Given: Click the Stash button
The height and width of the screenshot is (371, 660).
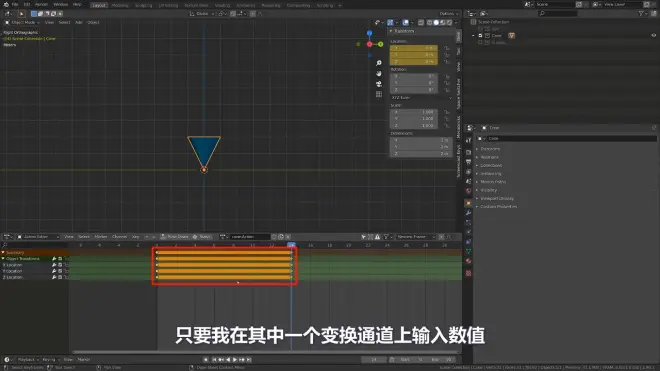Looking at the screenshot, I should [202, 237].
